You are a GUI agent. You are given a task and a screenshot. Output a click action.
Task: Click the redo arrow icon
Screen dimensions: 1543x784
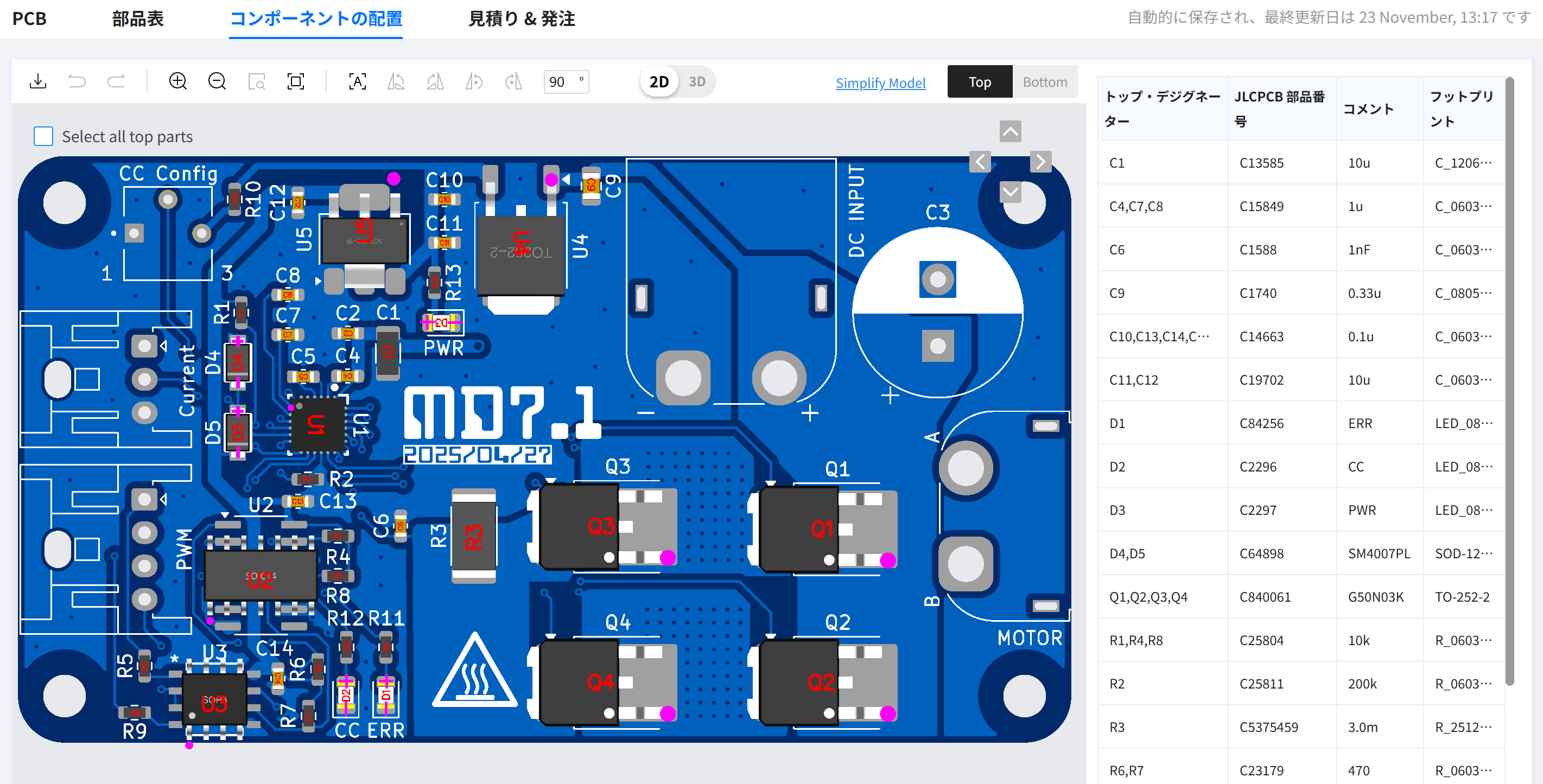116,81
